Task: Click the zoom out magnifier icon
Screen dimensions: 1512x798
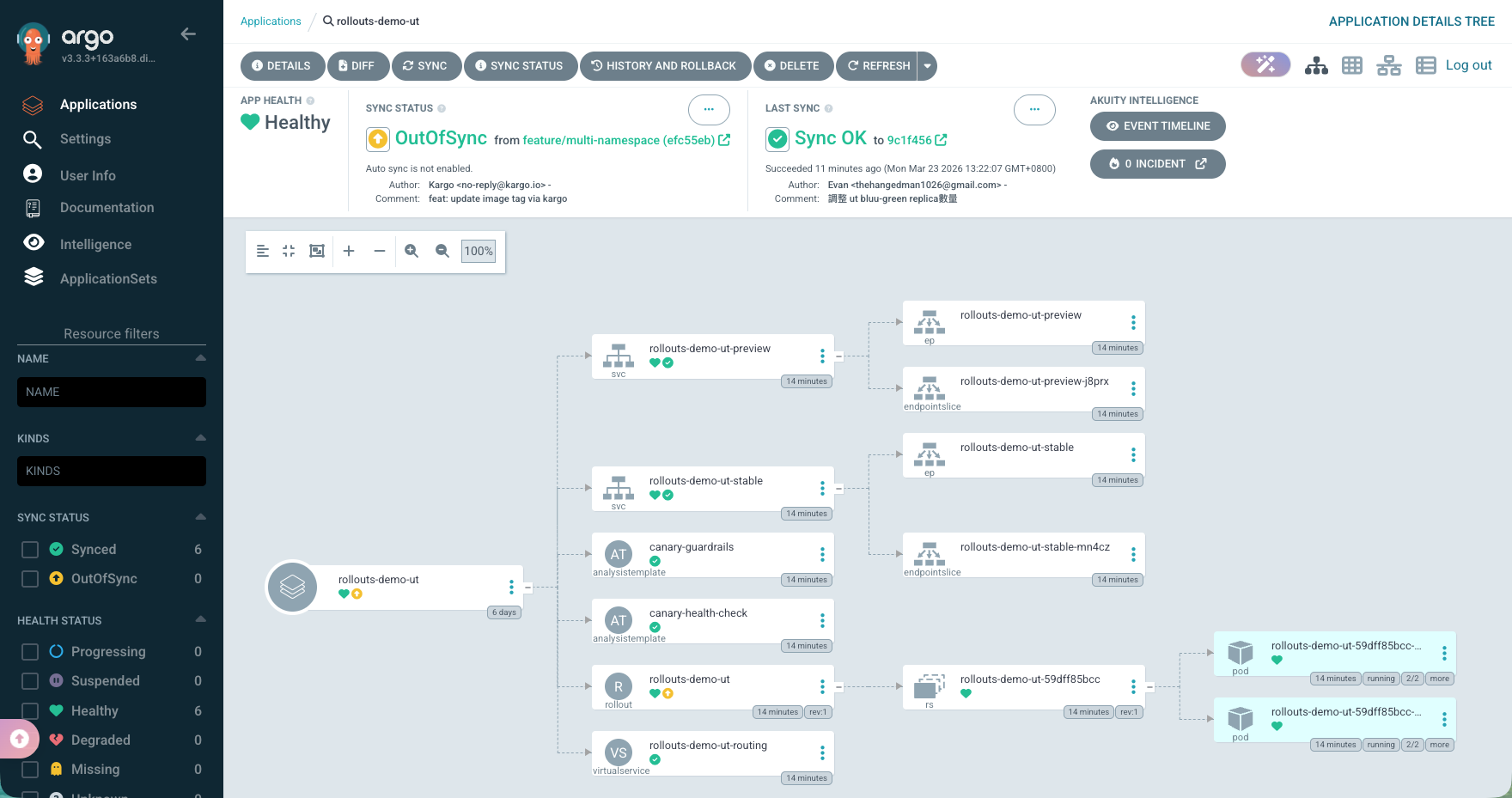Action: [442, 251]
